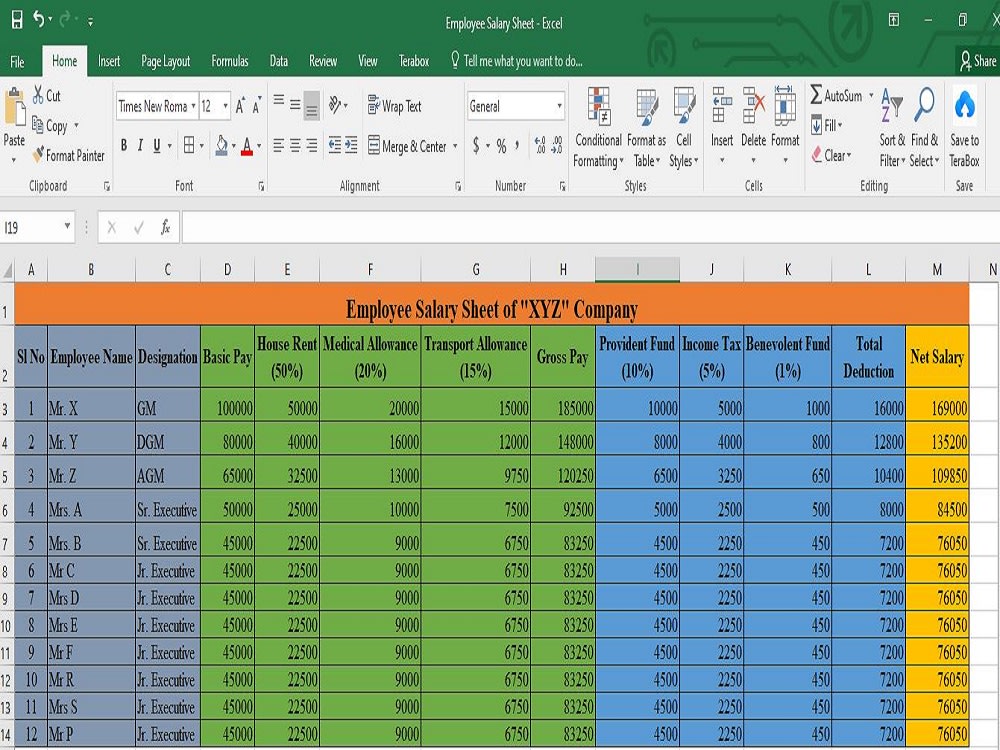
Task: Click the Insert Function fx icon
Action: (165, 227)
